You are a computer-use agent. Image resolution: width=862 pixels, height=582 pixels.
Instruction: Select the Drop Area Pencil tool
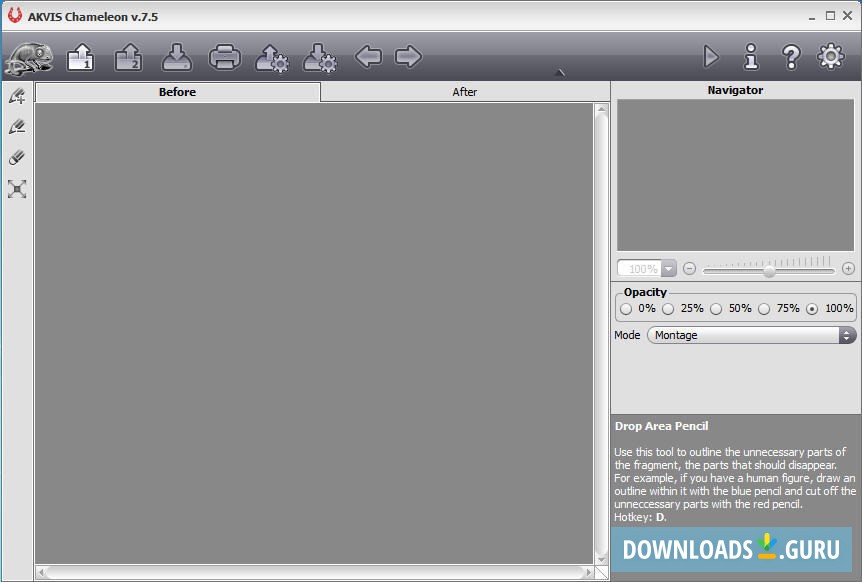(x=16, y=126)
